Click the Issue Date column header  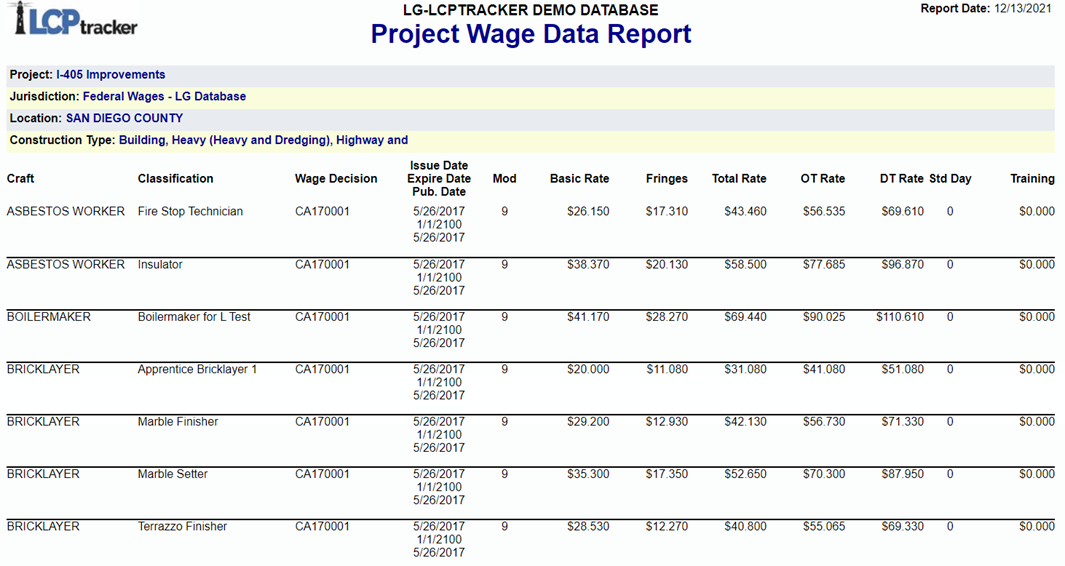[439, 166]
